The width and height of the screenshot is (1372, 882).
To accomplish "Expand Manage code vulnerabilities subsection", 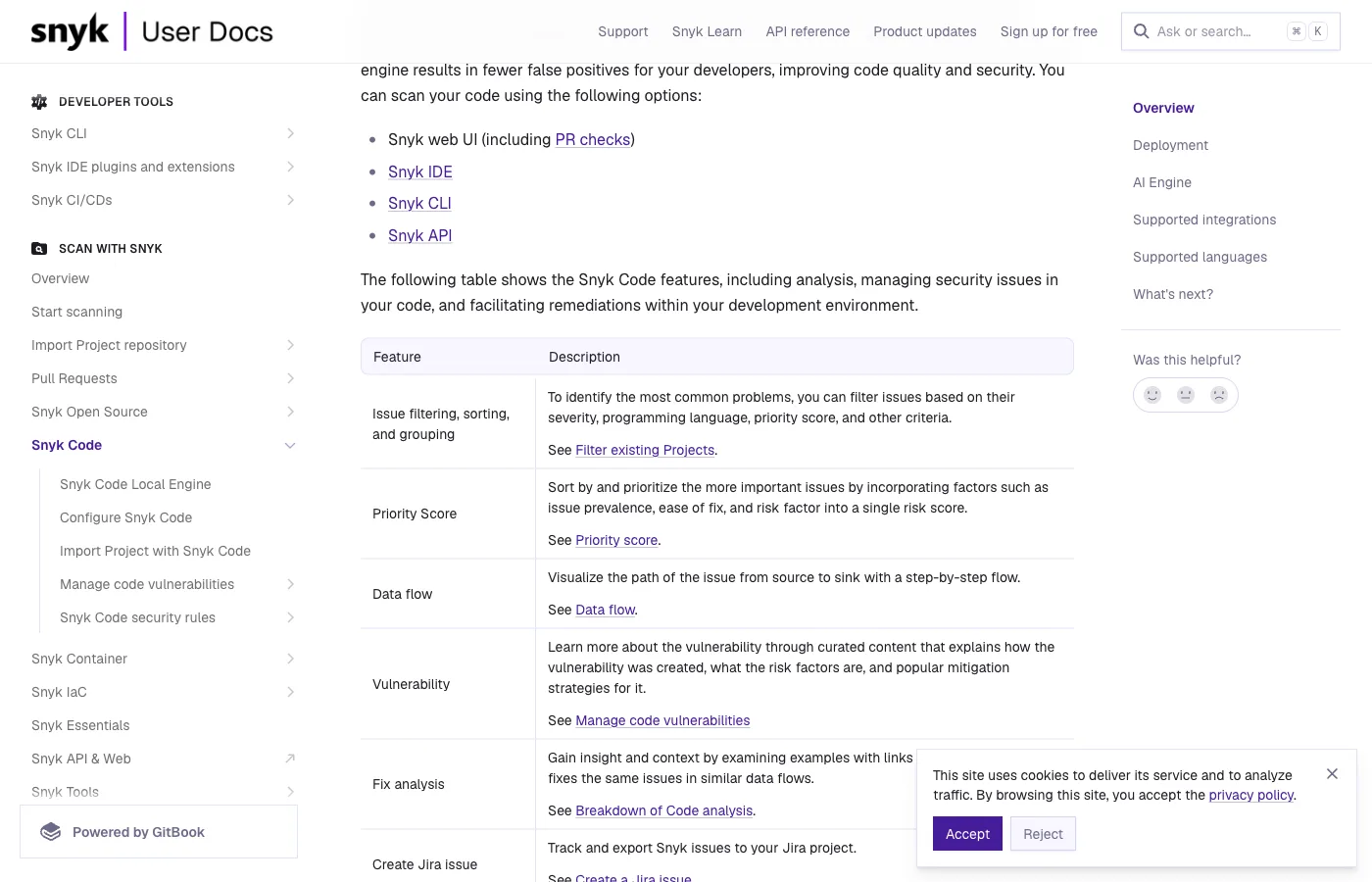I will click(x=290, y=584).
